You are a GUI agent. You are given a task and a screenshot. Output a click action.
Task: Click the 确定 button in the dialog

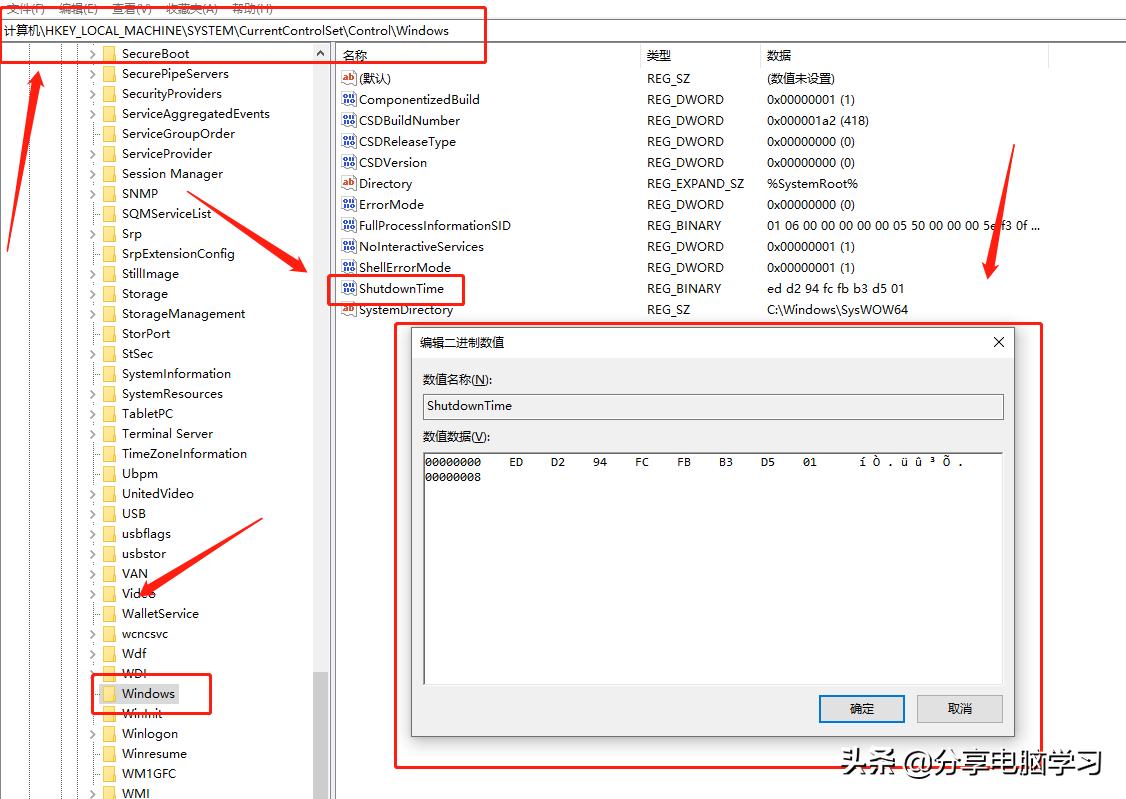tap(861, 708)
